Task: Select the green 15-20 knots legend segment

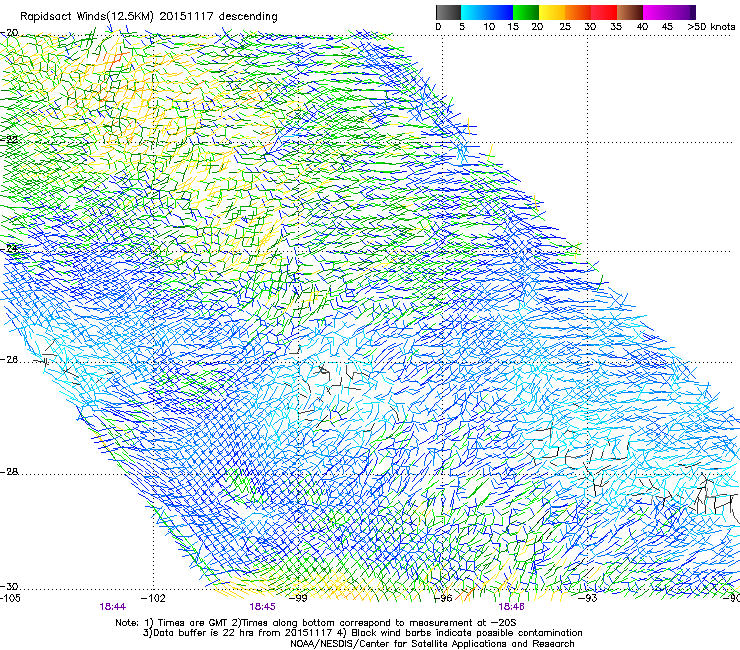Action: point(526,12)
